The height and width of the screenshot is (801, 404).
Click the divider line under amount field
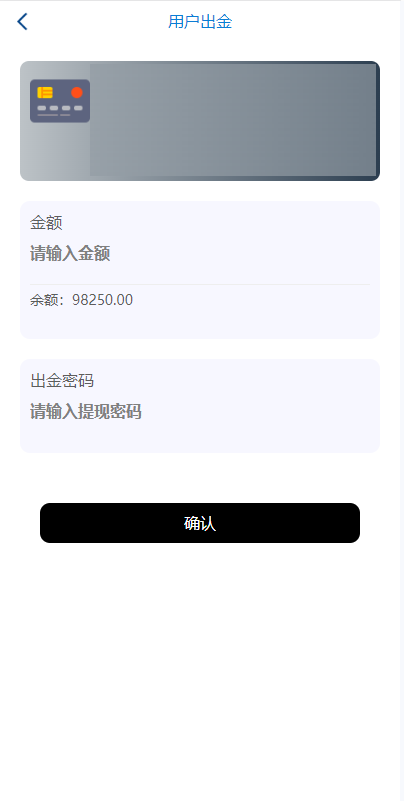tap(200, 284)
